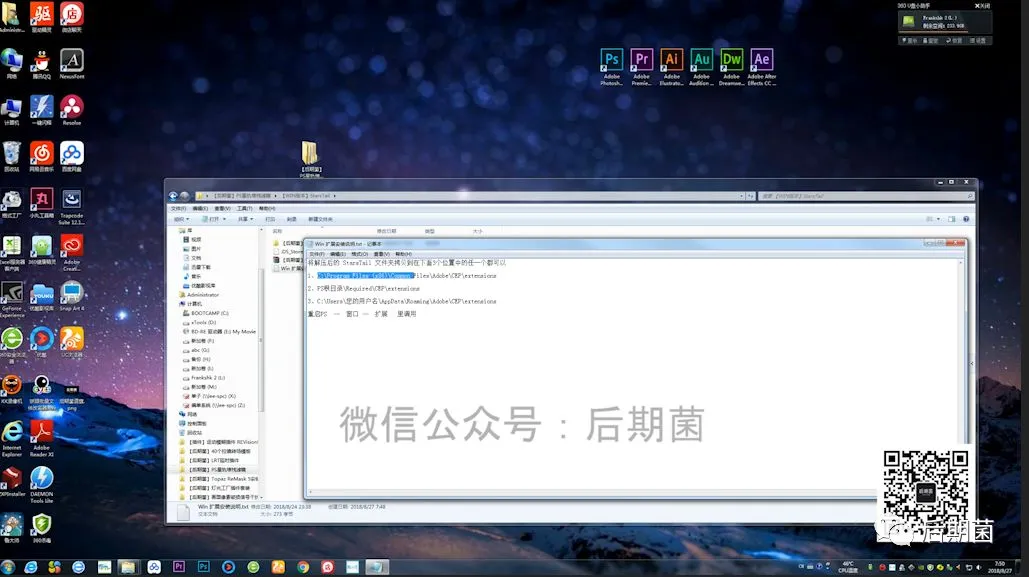Select Topaz ReMask folder in navigation tree

pyautogui.click(x=220, y=479)
